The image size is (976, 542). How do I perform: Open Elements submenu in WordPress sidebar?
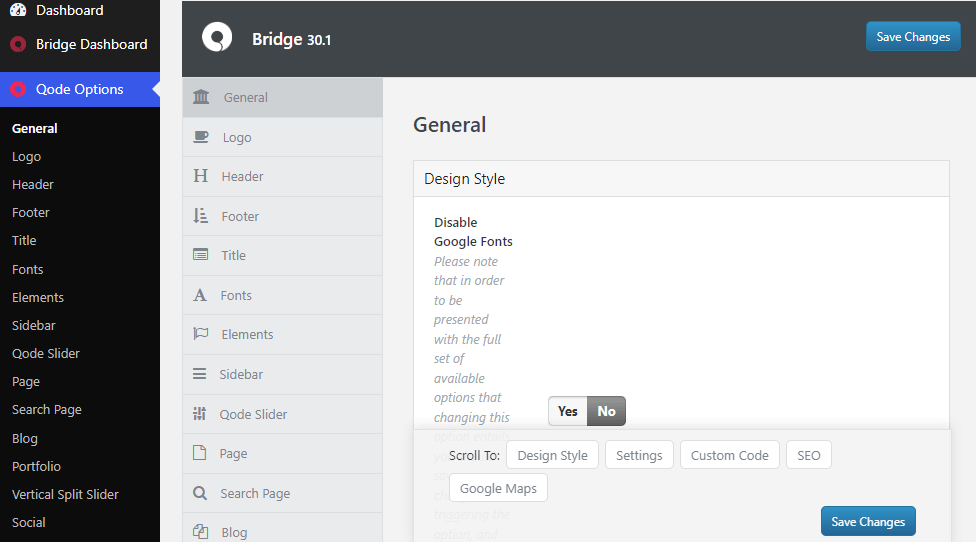[38, 297]
